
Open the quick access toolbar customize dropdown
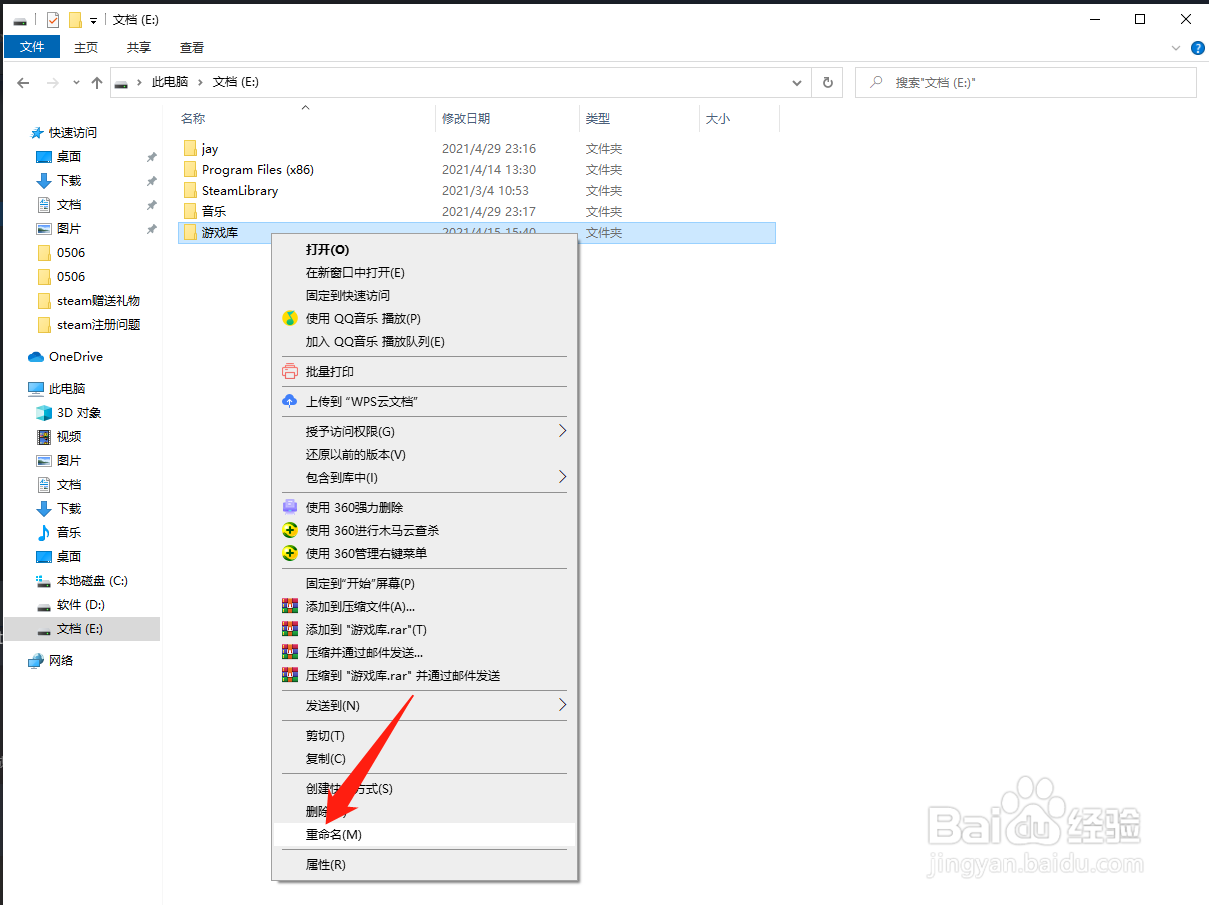[93, 20]
